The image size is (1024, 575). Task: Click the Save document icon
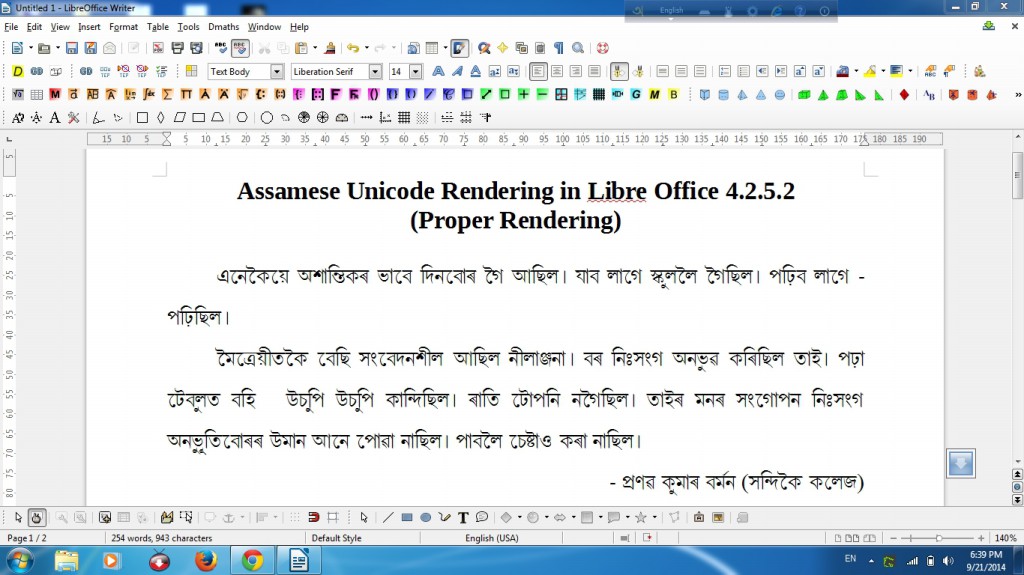pyautogui.click(x=73, y=48)
